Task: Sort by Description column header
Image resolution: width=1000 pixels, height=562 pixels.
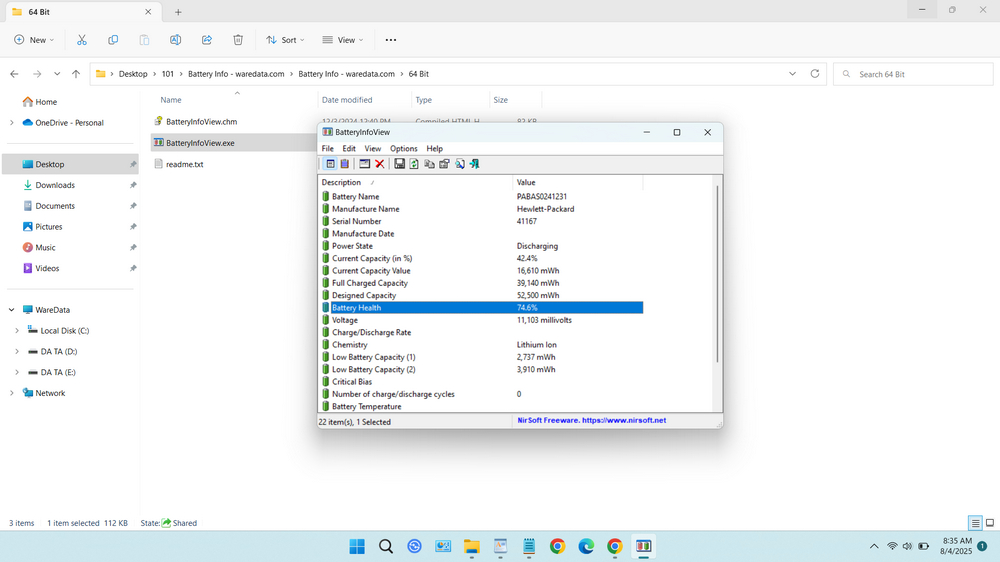Action: click(x=415, y=182)
